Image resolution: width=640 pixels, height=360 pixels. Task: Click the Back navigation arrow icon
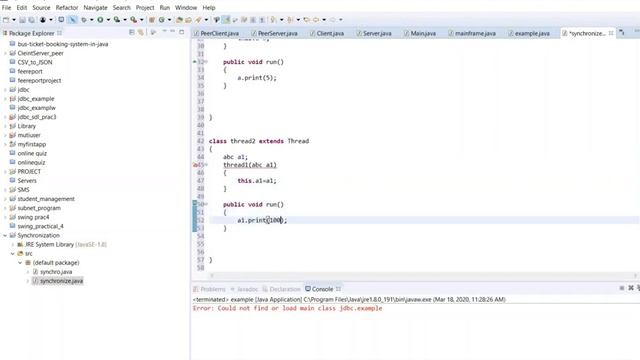click(x=316, y=20)
